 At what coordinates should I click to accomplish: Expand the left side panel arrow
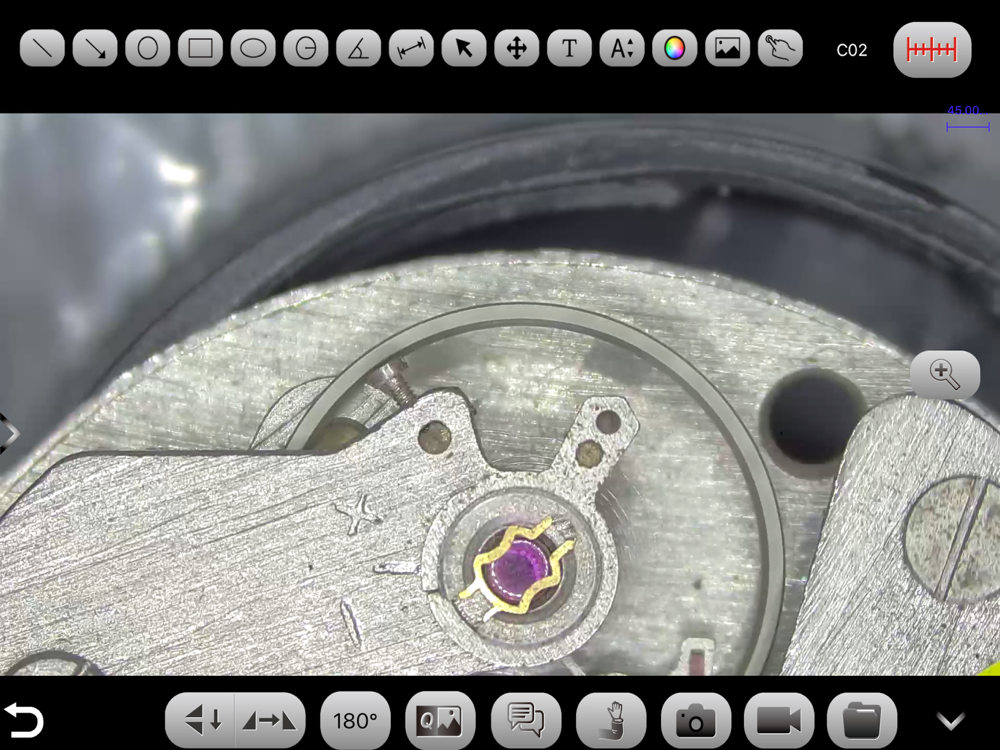coord(9,434)
